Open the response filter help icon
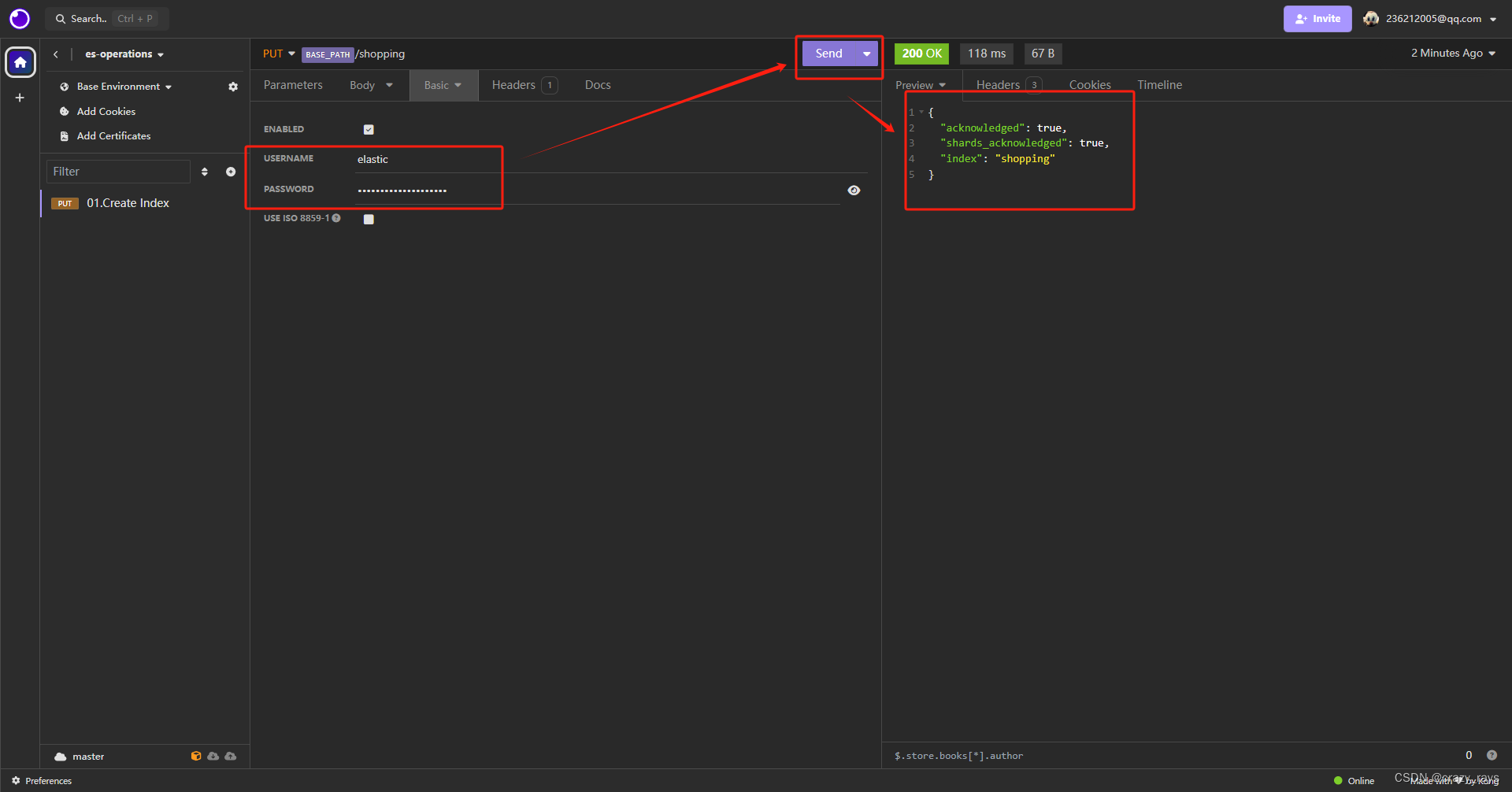Screen dimensions: 1512x792 coord(1492,755)
